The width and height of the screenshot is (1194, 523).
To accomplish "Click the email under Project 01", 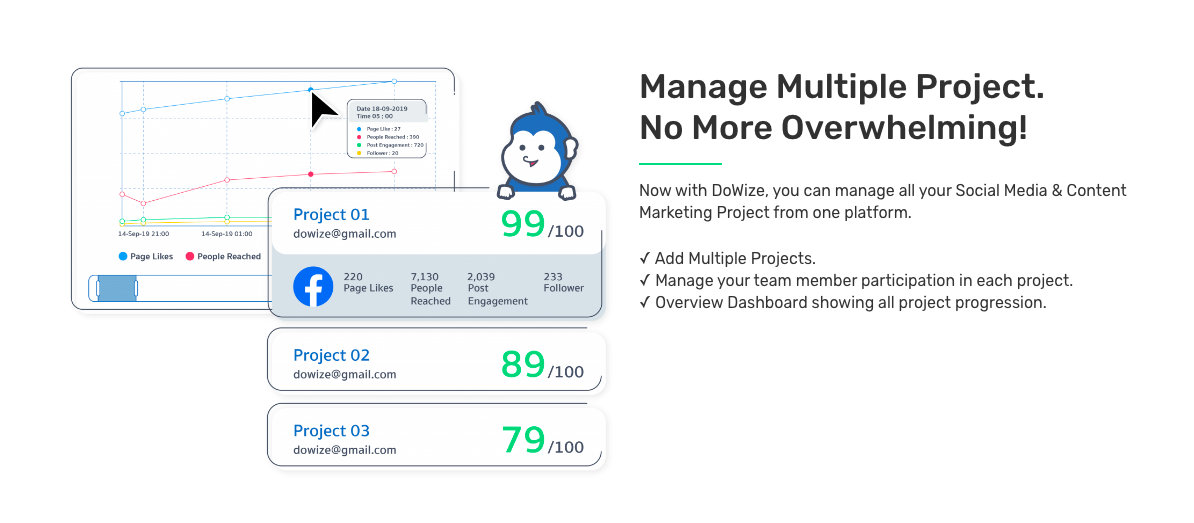I will (x=345, y=234).
